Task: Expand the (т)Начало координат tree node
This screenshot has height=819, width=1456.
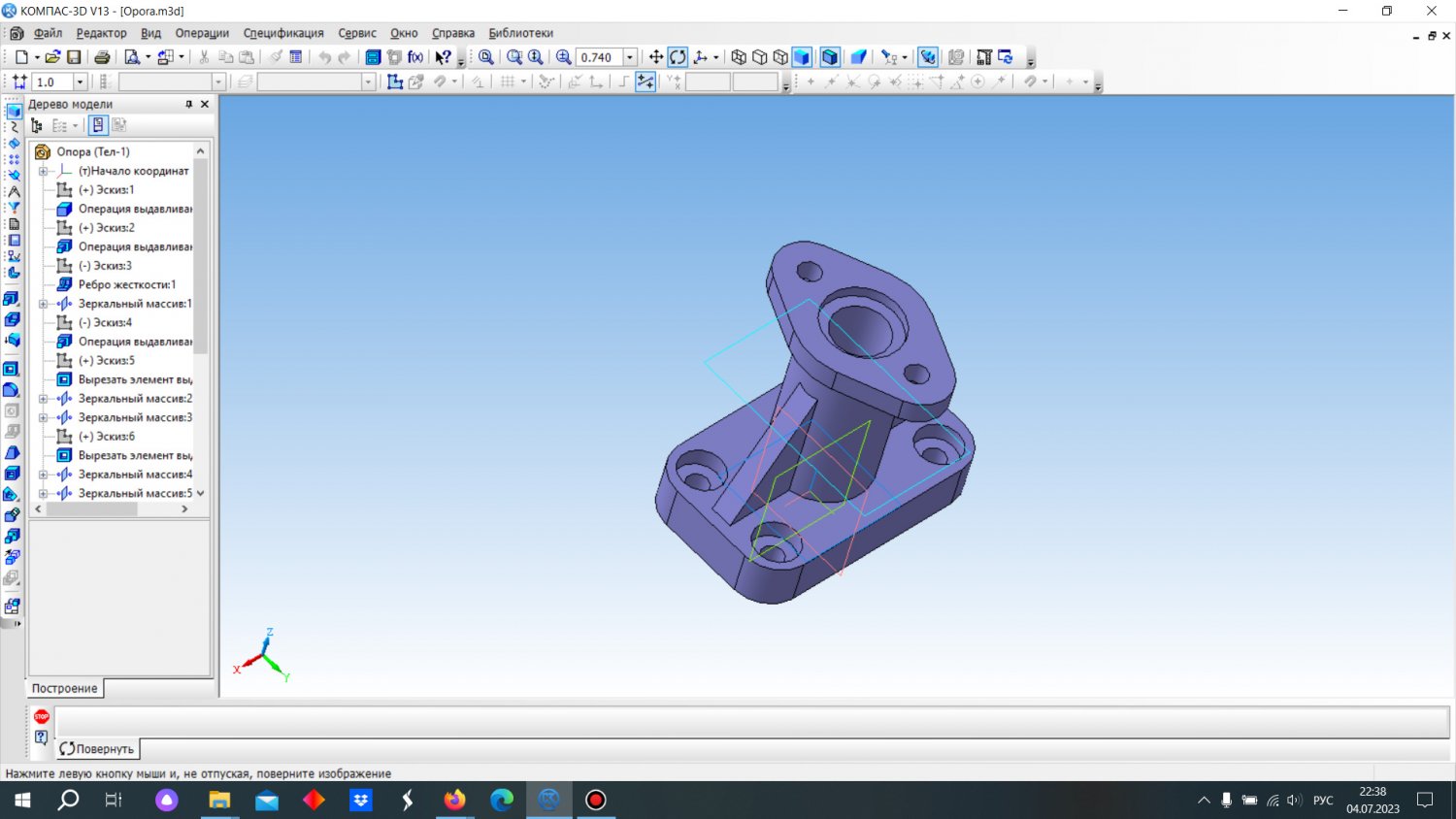Action: tap(43, 171)
